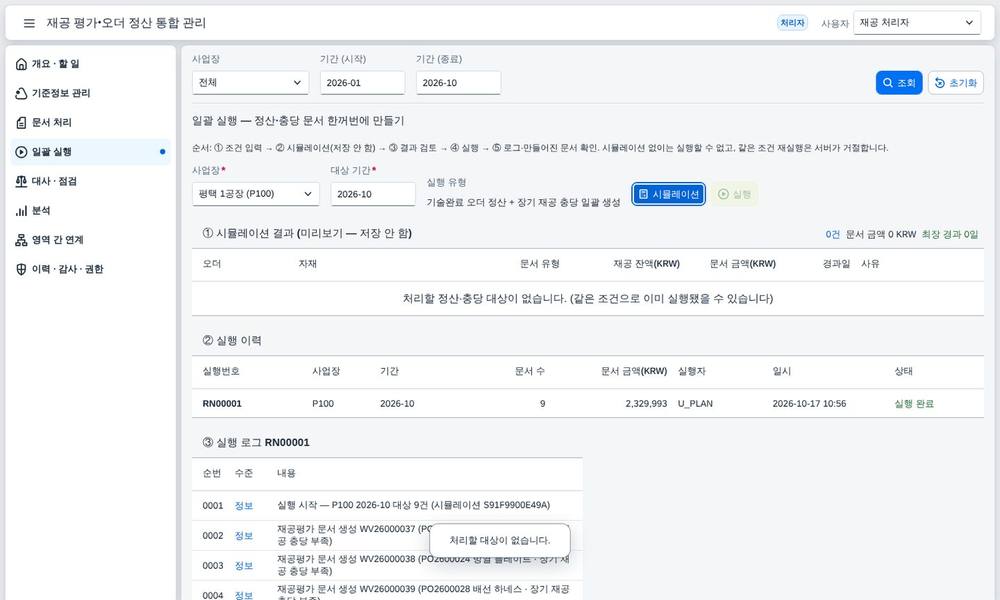Click the magnifier icon in 조회 button
Viewport: 1000px width, 600px height.
click(888, 83)
